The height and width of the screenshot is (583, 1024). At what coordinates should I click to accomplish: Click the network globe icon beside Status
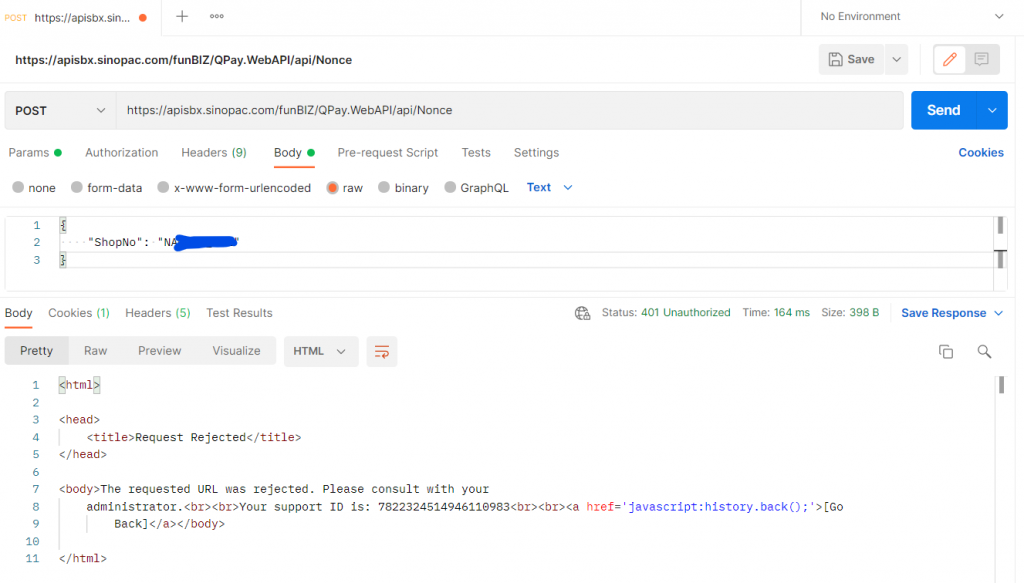click(583, 313)
